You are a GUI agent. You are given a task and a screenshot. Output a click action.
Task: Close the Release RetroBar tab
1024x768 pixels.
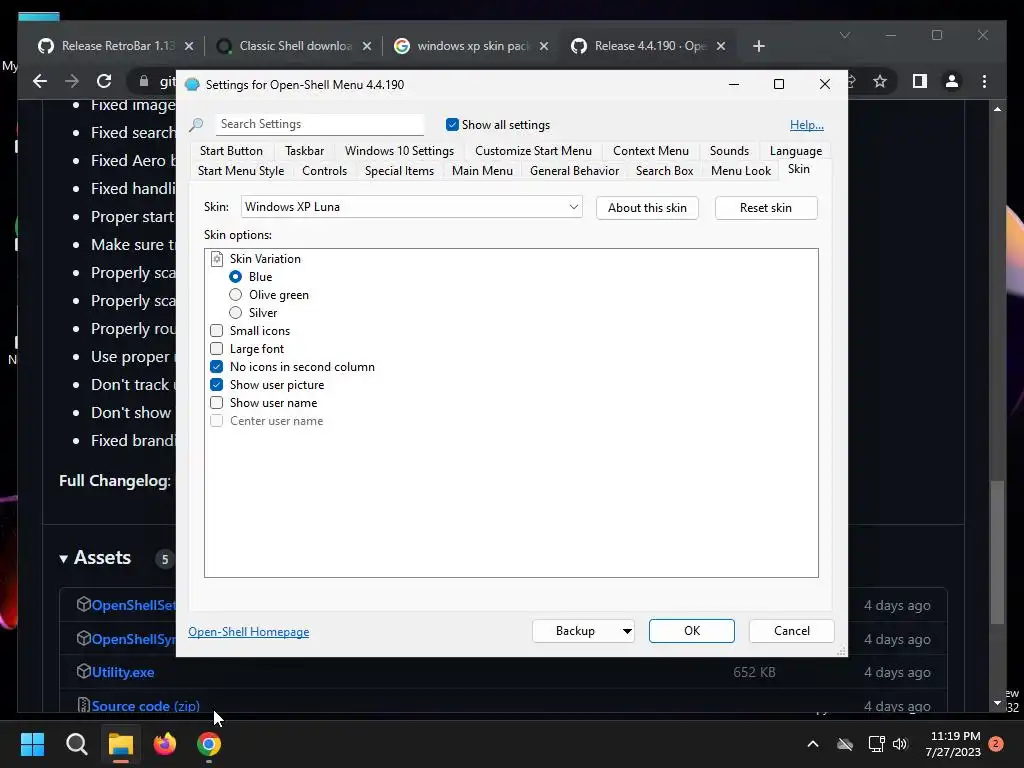pos(189,46)
